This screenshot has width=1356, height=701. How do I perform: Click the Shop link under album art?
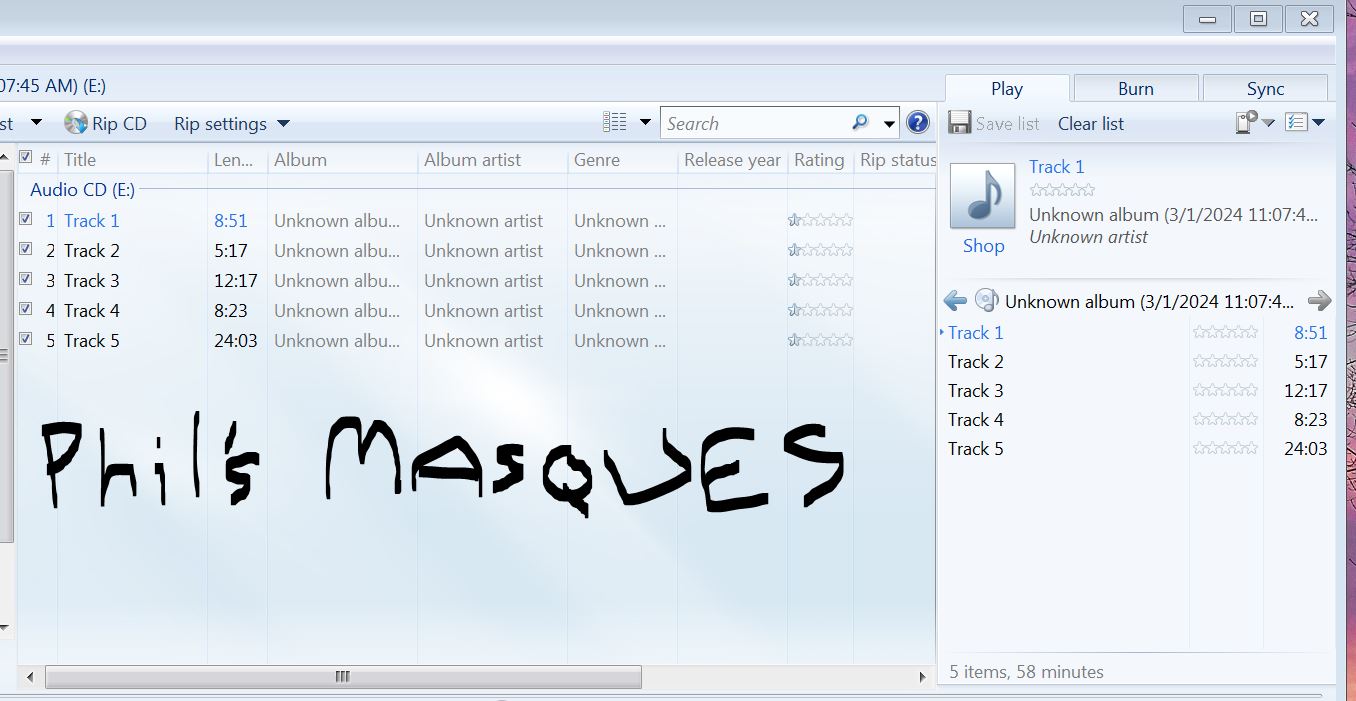(983, 246)
